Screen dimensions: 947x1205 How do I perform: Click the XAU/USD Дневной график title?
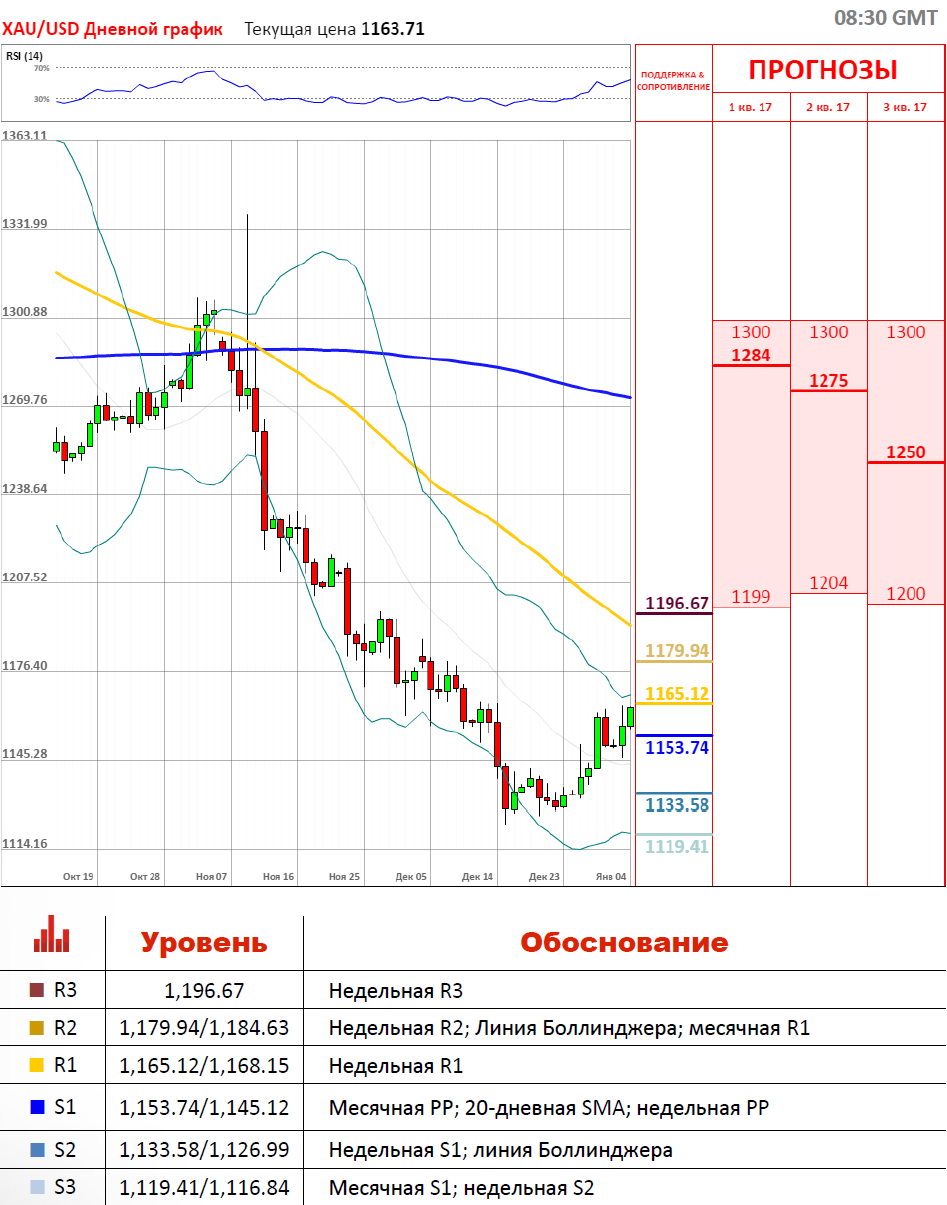[112, 29]
